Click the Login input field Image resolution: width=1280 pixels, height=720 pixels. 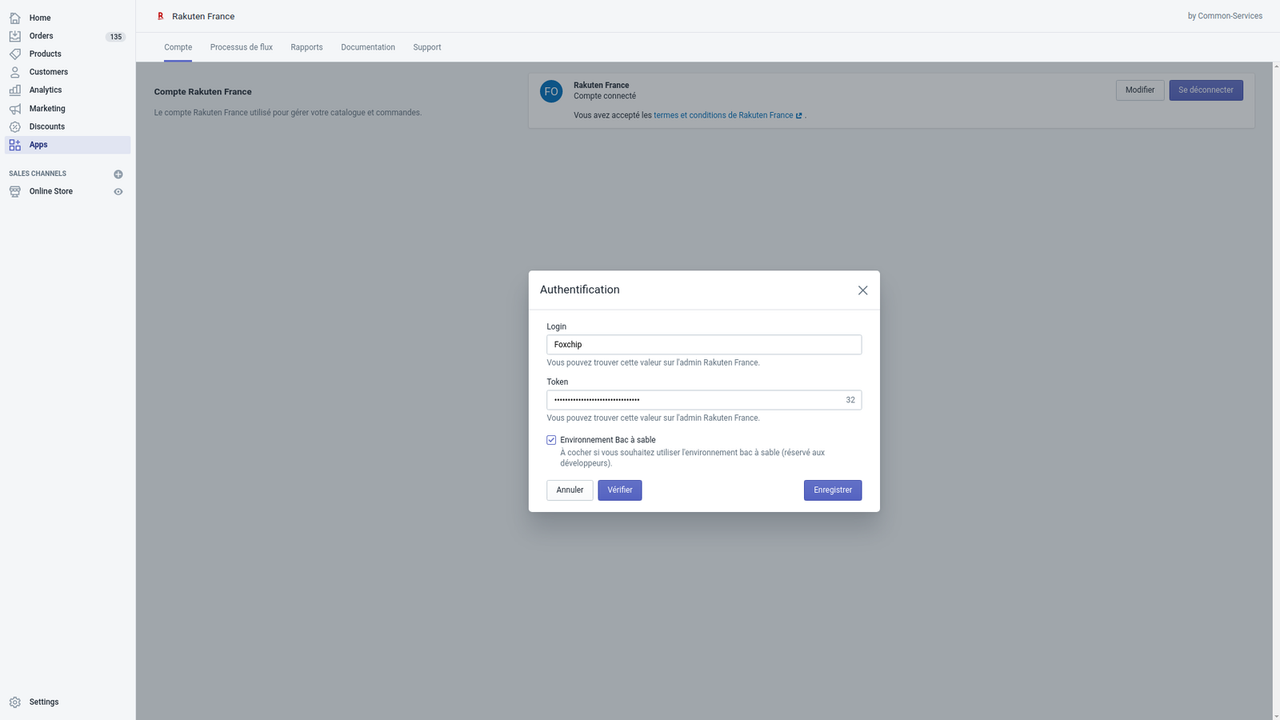(704, 344)
